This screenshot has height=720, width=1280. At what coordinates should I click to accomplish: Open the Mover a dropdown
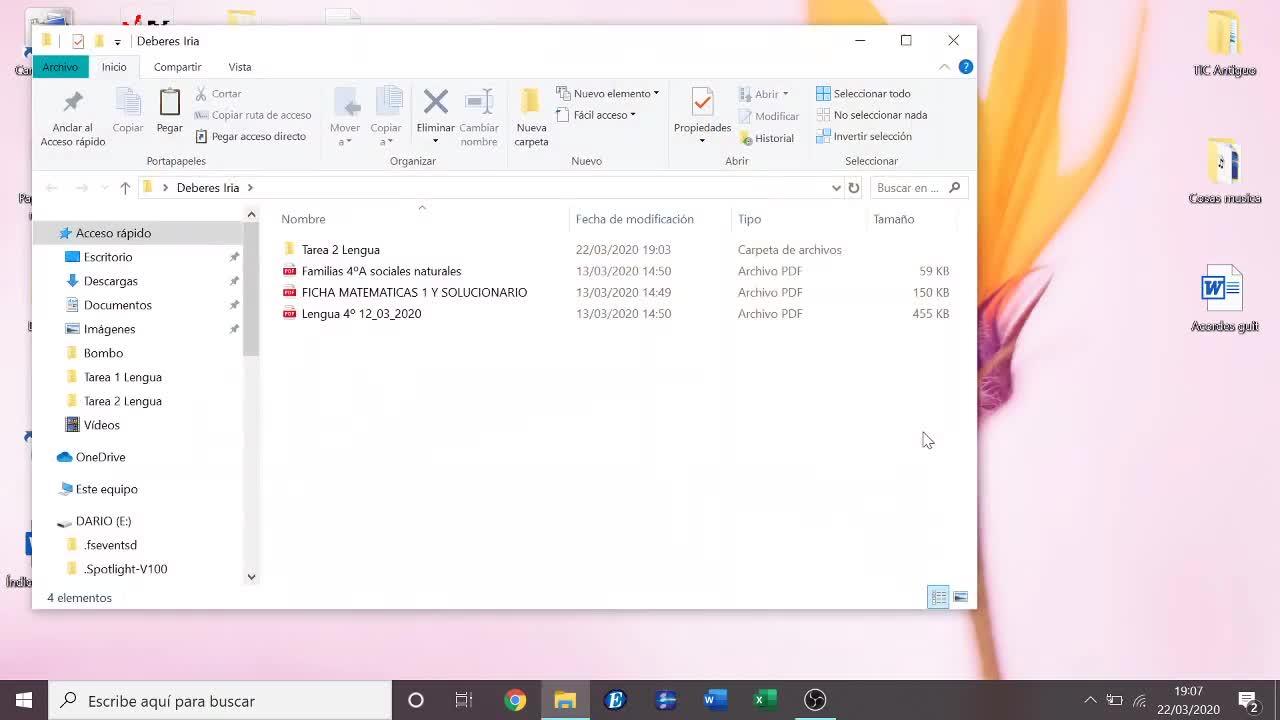coord(345,117)
